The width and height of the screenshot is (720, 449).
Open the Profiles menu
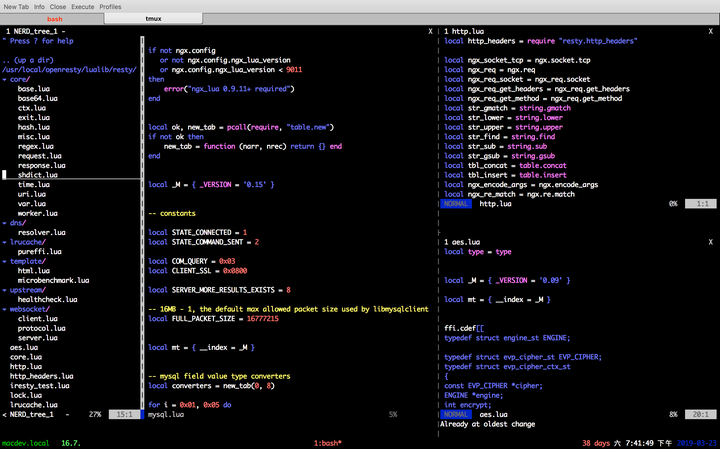tap(110, 6)
